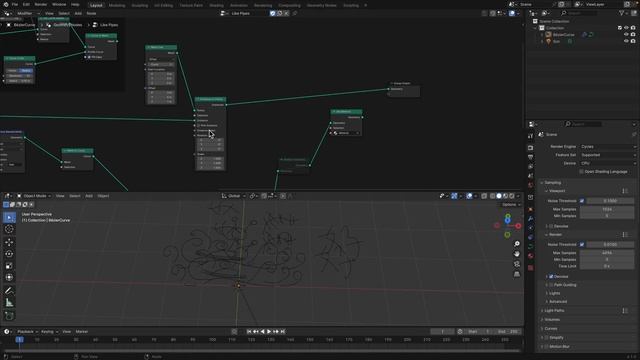Jump to the first frame in timeline

(249, 331)
